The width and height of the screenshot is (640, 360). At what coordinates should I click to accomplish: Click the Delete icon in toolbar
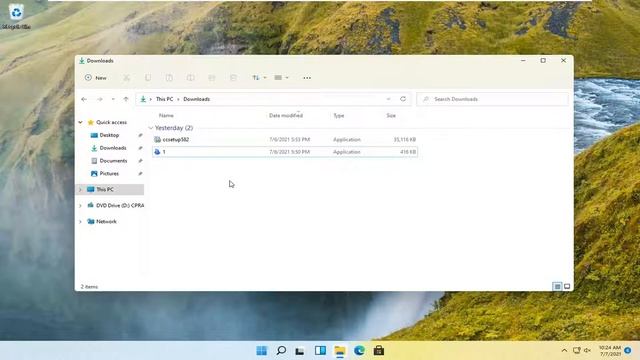233,78
